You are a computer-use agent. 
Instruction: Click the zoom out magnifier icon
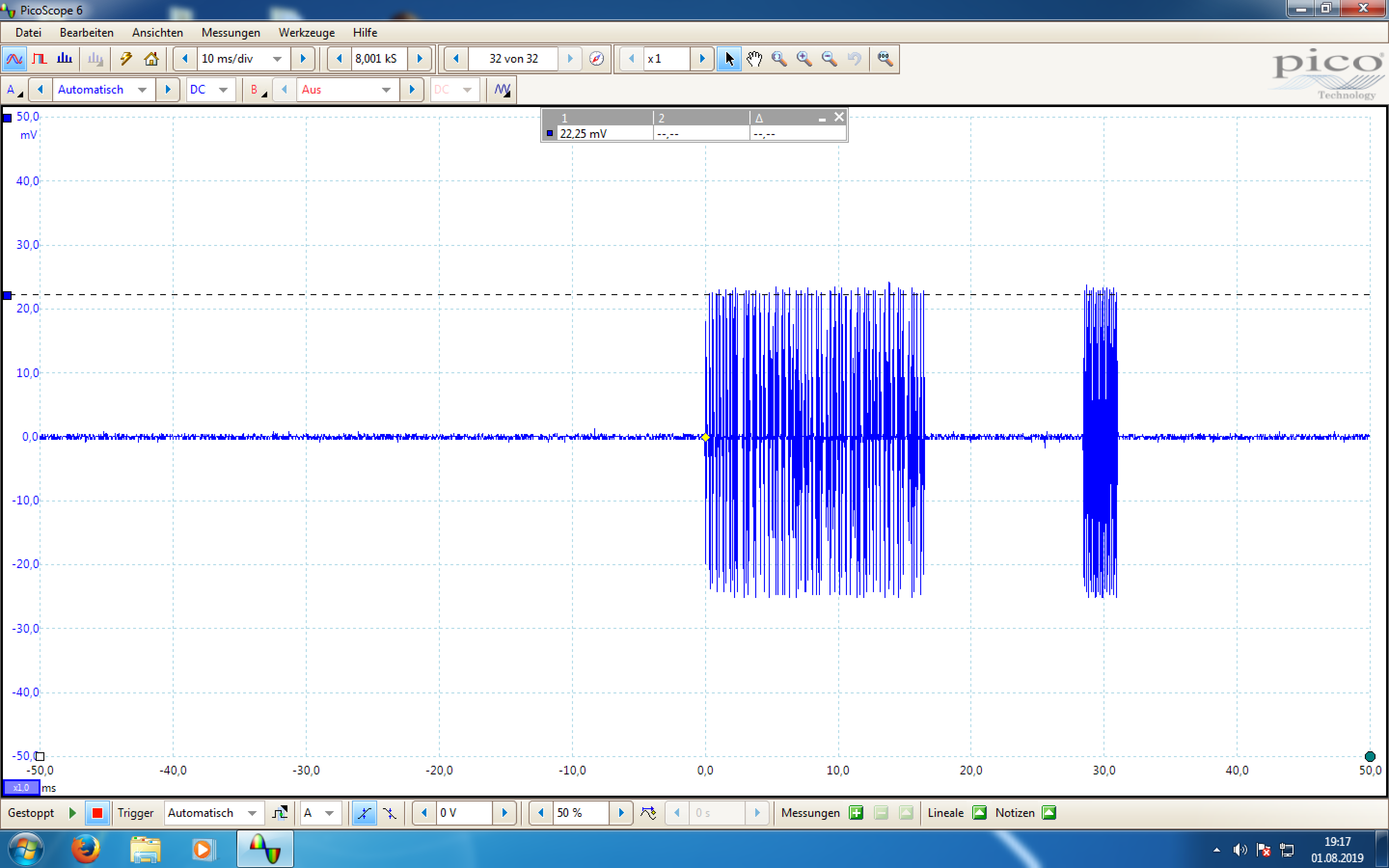pos(830,58)
